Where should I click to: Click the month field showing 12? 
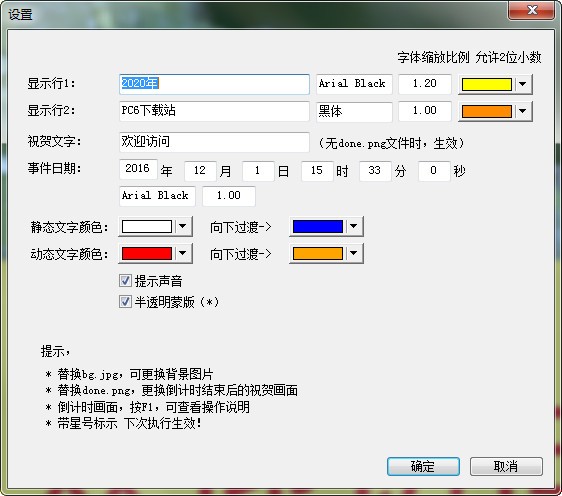(x=200, y=171)
